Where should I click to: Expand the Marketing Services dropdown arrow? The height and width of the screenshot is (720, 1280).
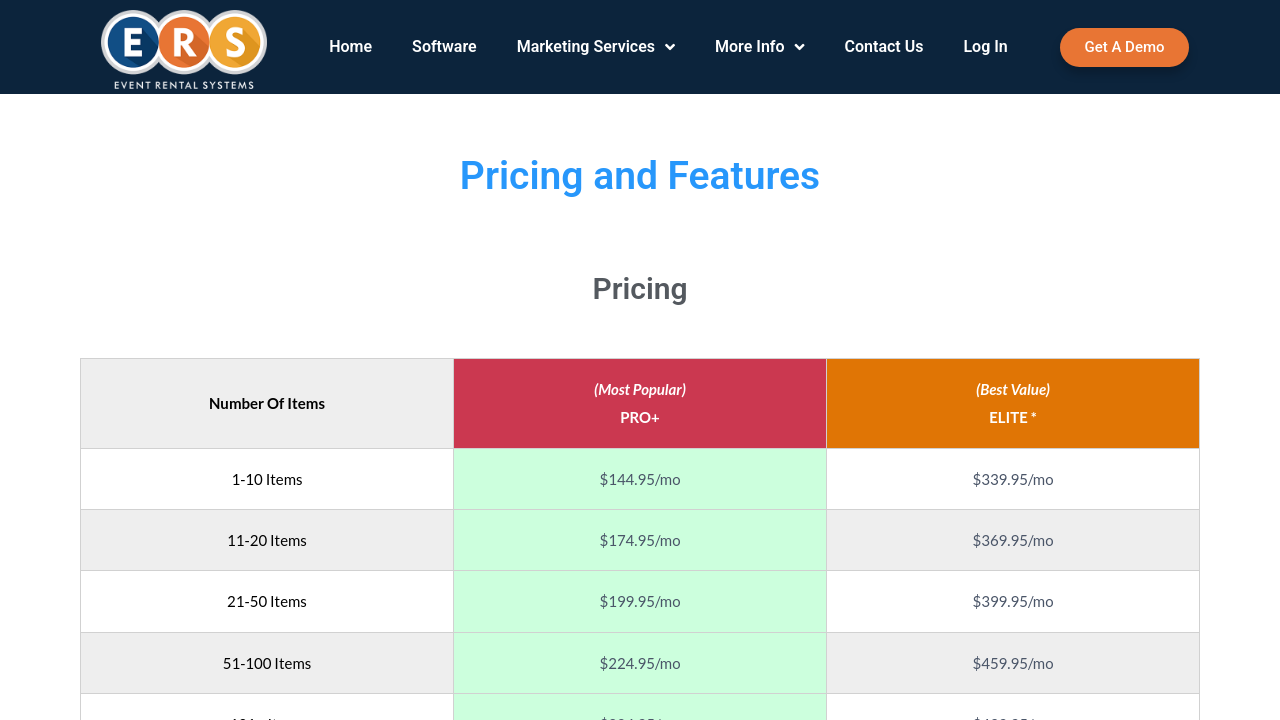[670, 47]
